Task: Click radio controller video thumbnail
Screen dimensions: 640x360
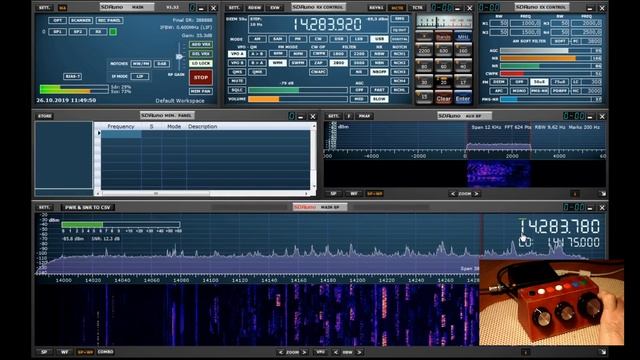Action: (x=551, y=302)
